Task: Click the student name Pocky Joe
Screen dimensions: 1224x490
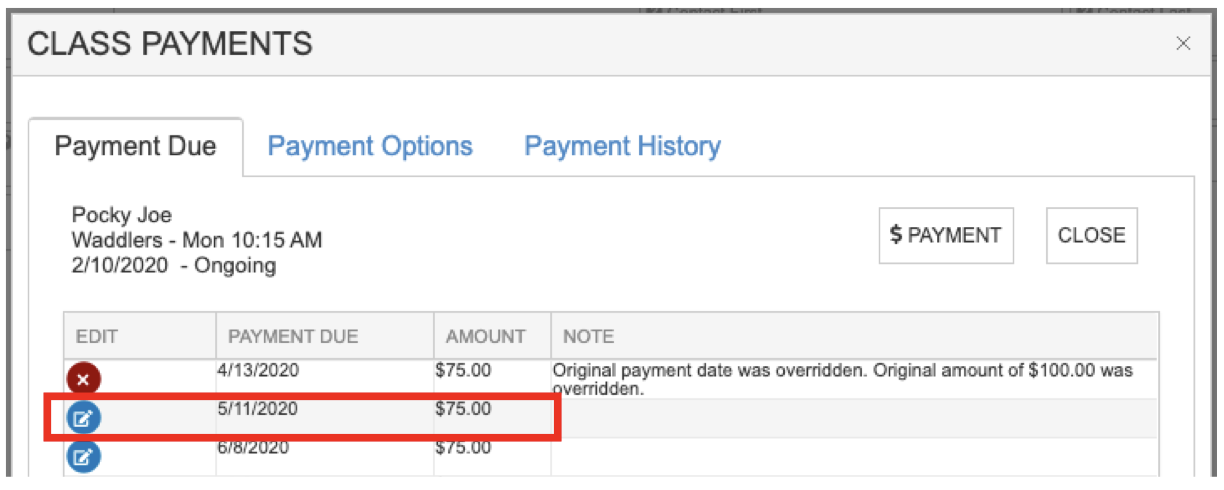Action: coord(122,215)
